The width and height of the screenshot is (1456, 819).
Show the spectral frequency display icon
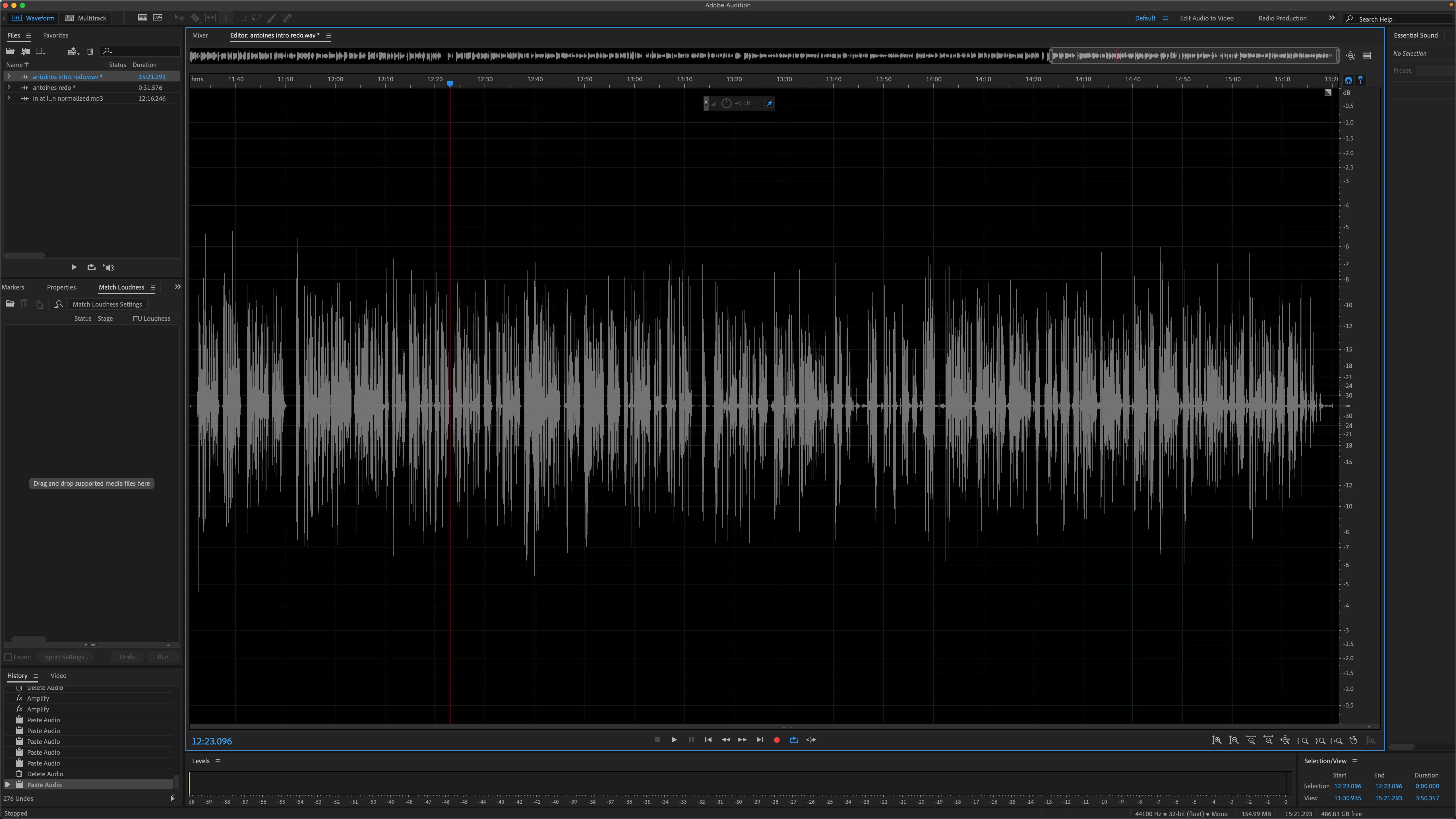(x=143, y=18)
